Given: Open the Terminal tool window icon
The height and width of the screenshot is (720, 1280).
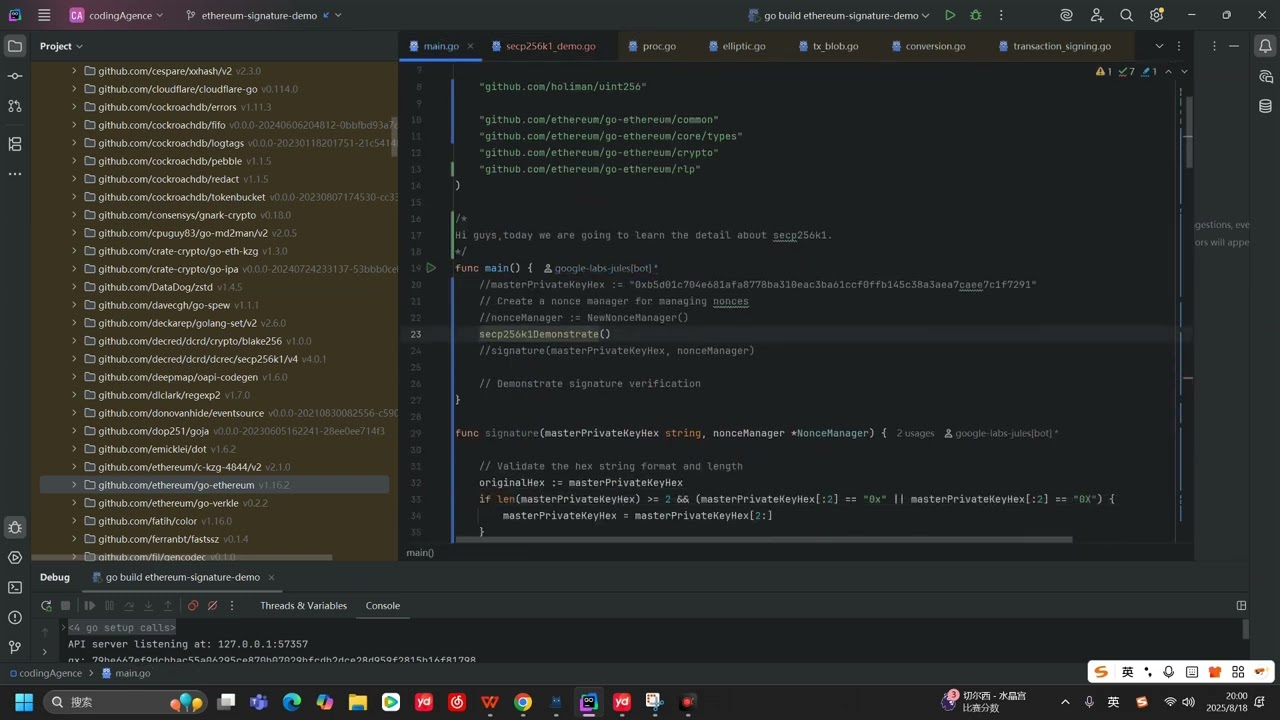Looking at the screenshot, I should coord(14,588).
